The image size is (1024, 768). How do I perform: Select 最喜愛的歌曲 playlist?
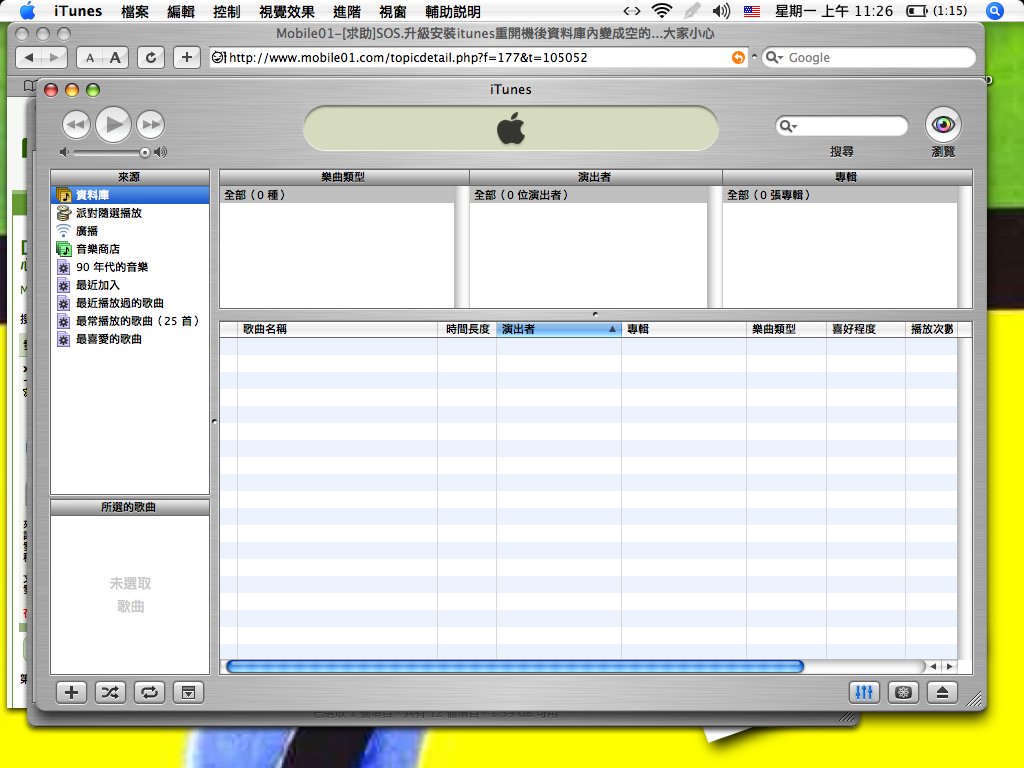pyautogui.click(x=130, y=339)
